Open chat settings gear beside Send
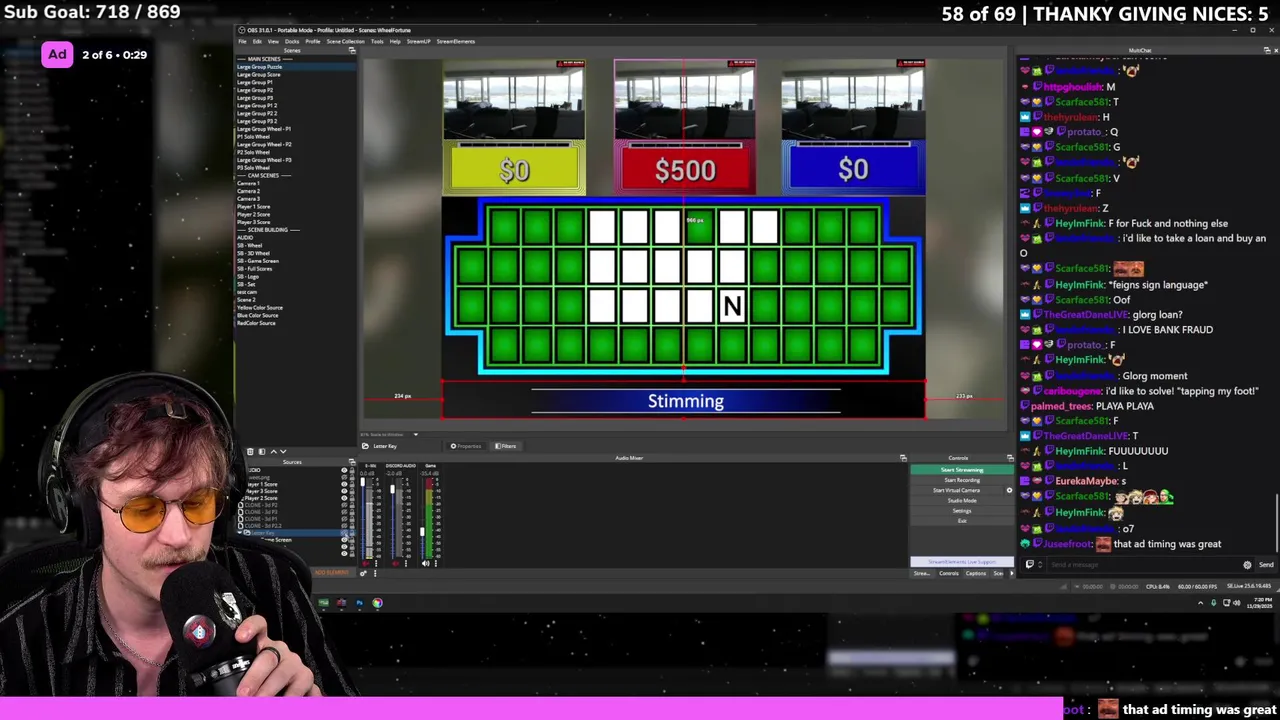Screen dimensions: 1280x720 [1247, 565]
